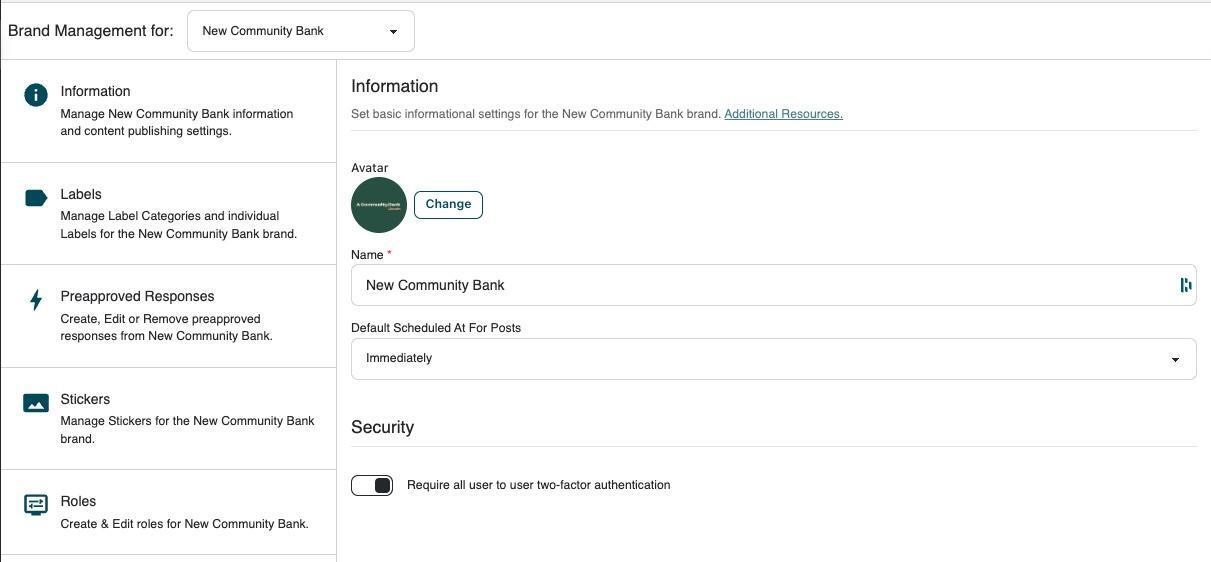Screen dimensions: 1211x562
Task: Click the Roles icon in sidebar
Action: tap(36, 505)
